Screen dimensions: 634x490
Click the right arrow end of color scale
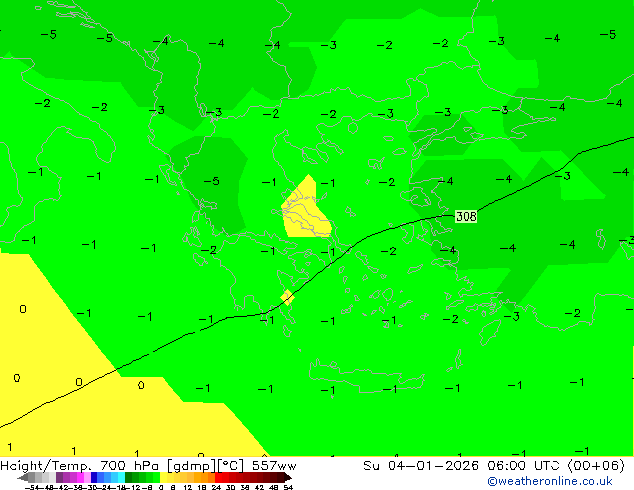pyautogui.click(x=288, y=477)
